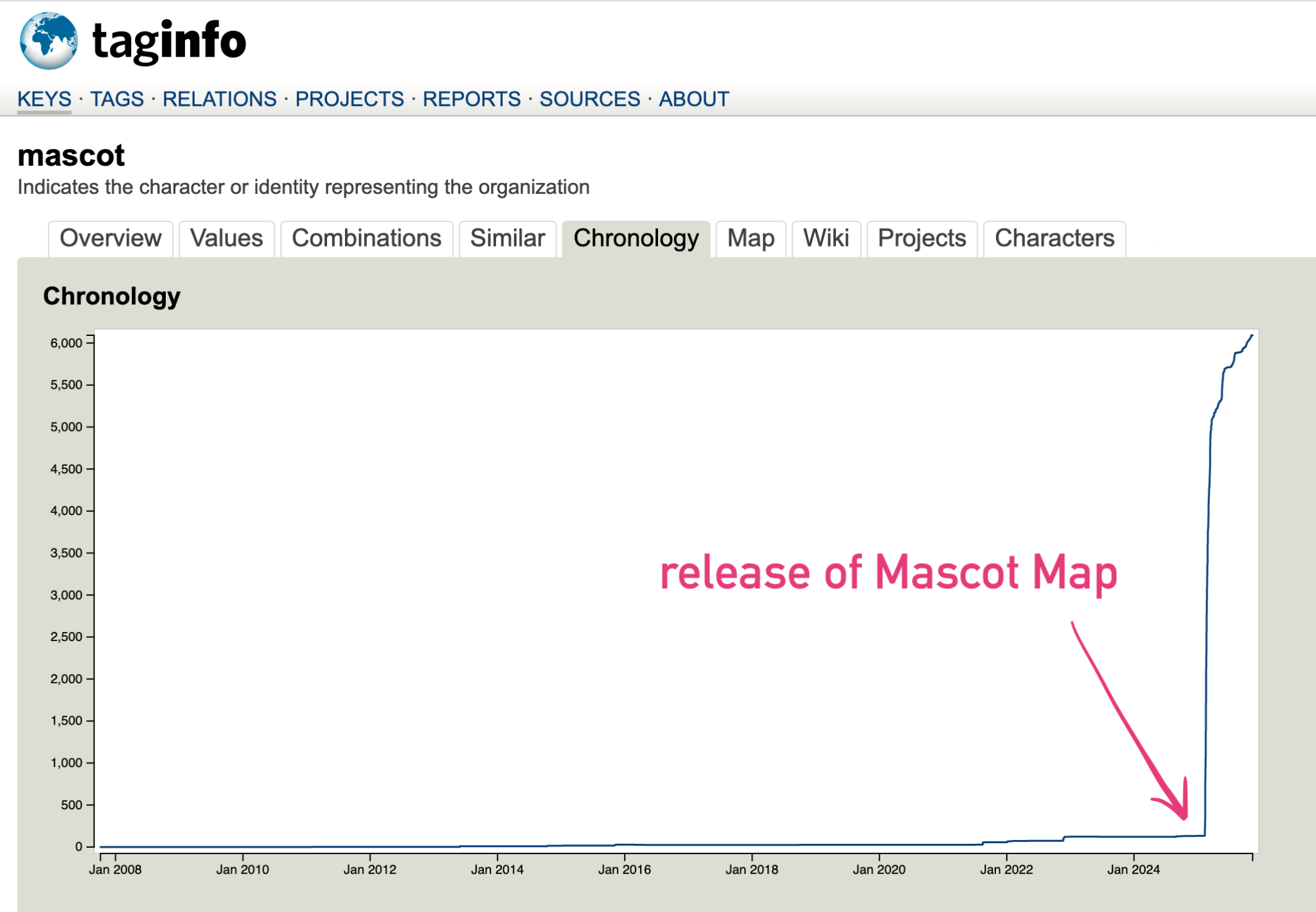Navigate to the REPORTS page

tap(471, 98)
